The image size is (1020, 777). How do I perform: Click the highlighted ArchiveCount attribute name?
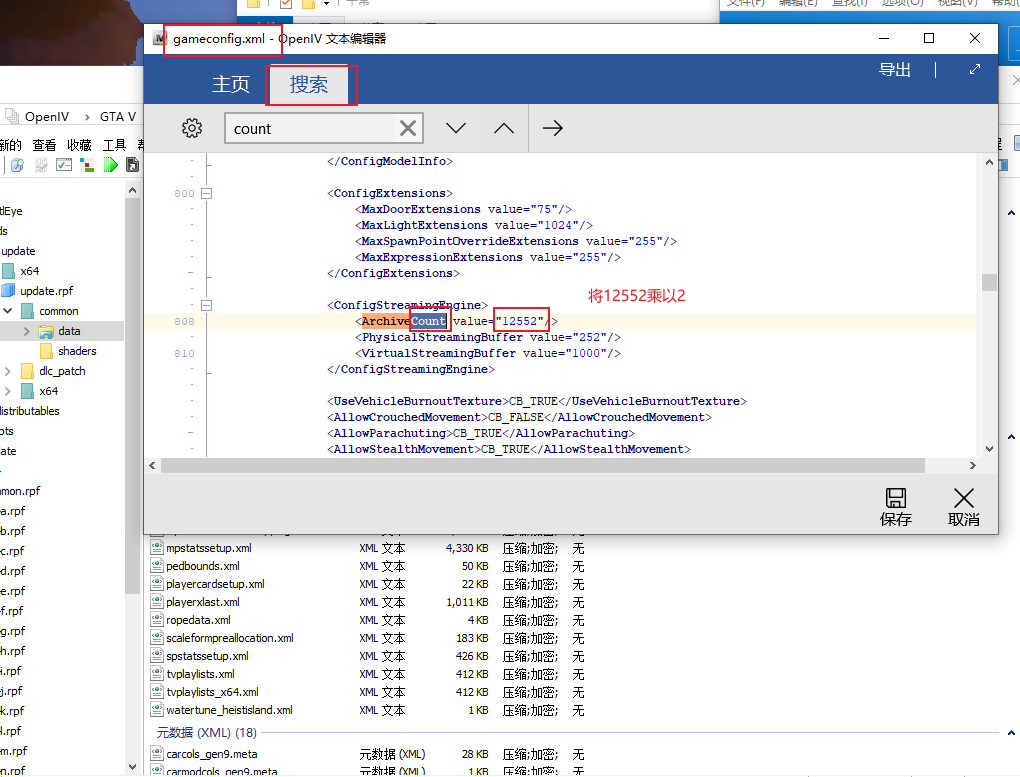pos(404,321)
